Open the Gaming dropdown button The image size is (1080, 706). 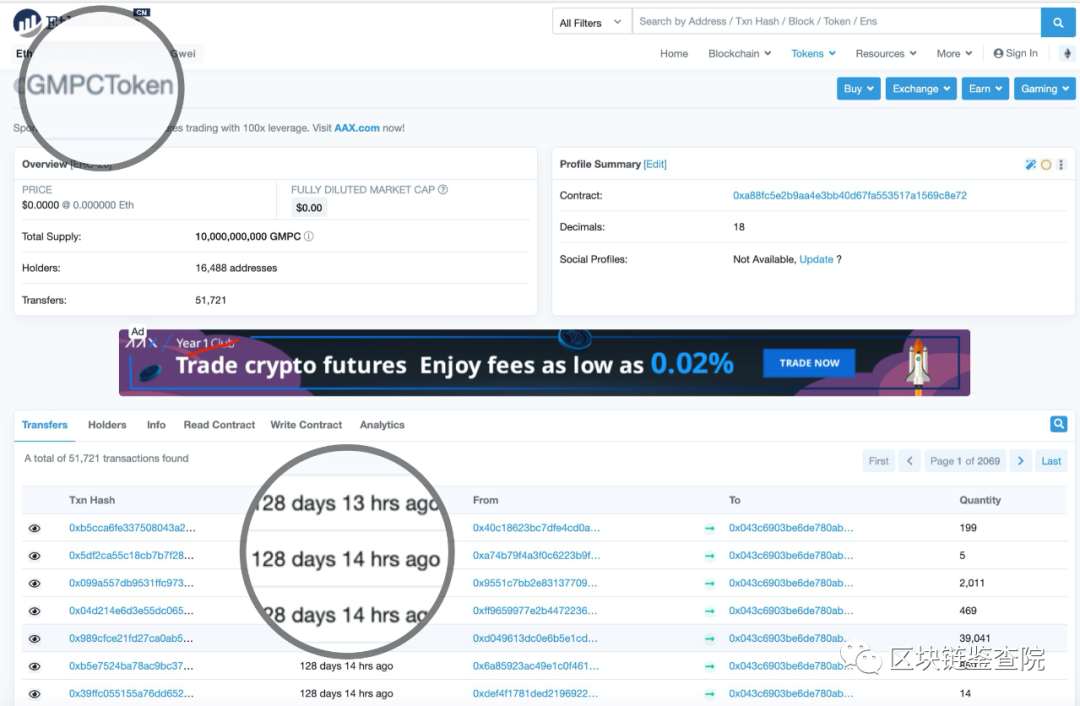(1044, 88)
